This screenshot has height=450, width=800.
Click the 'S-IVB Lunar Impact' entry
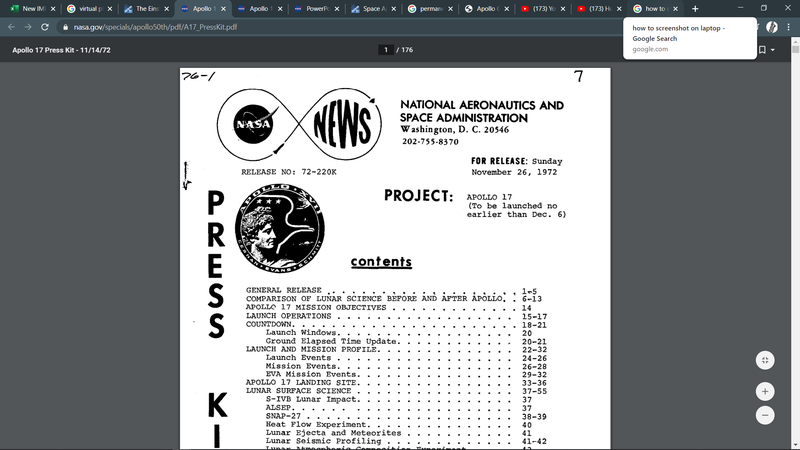[x=398, y=399]
